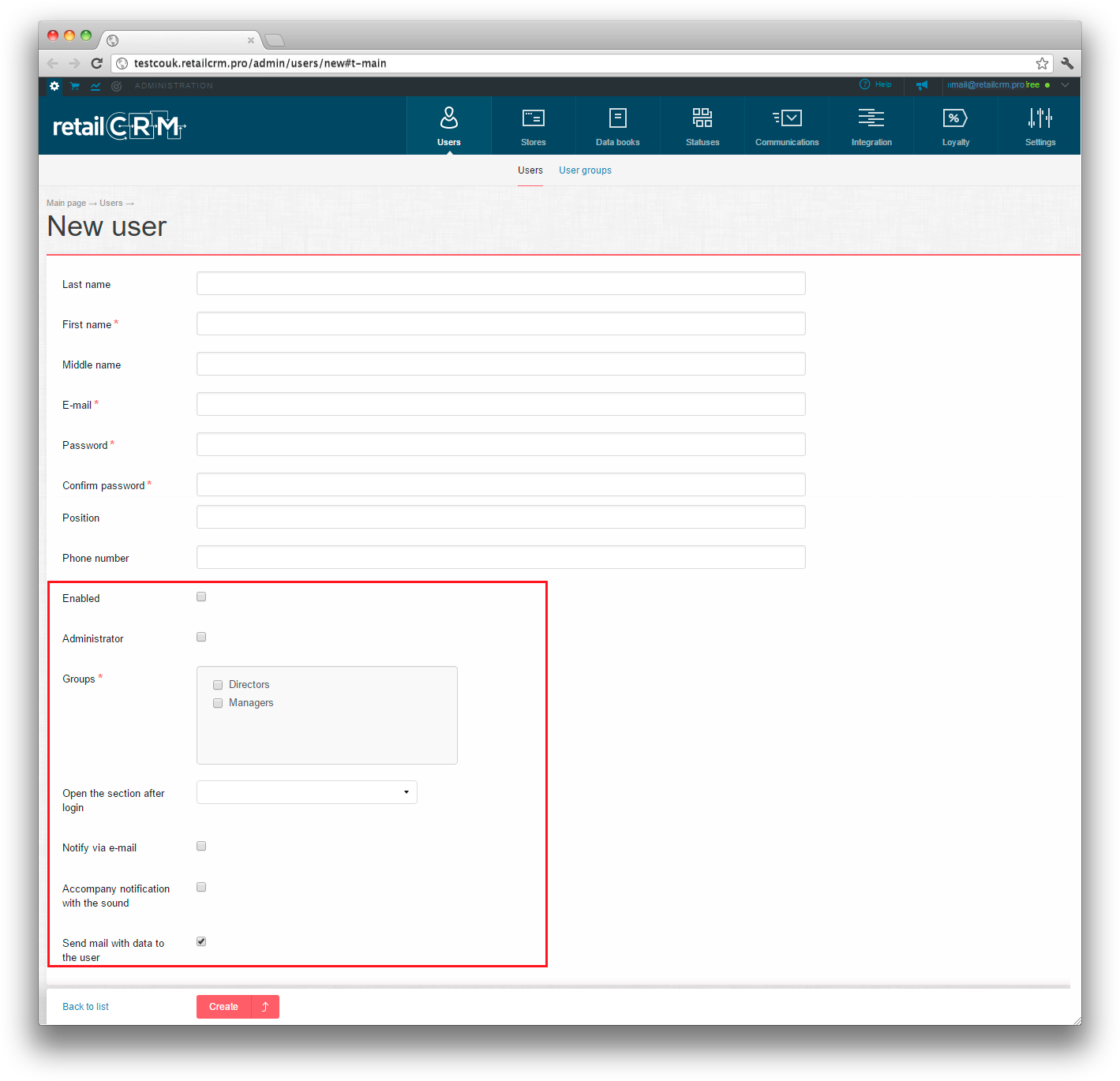Image resolution: width=1120 pixels, height=1081 pixels.
Task: Open a new browser tab
Action: (274, 40)
